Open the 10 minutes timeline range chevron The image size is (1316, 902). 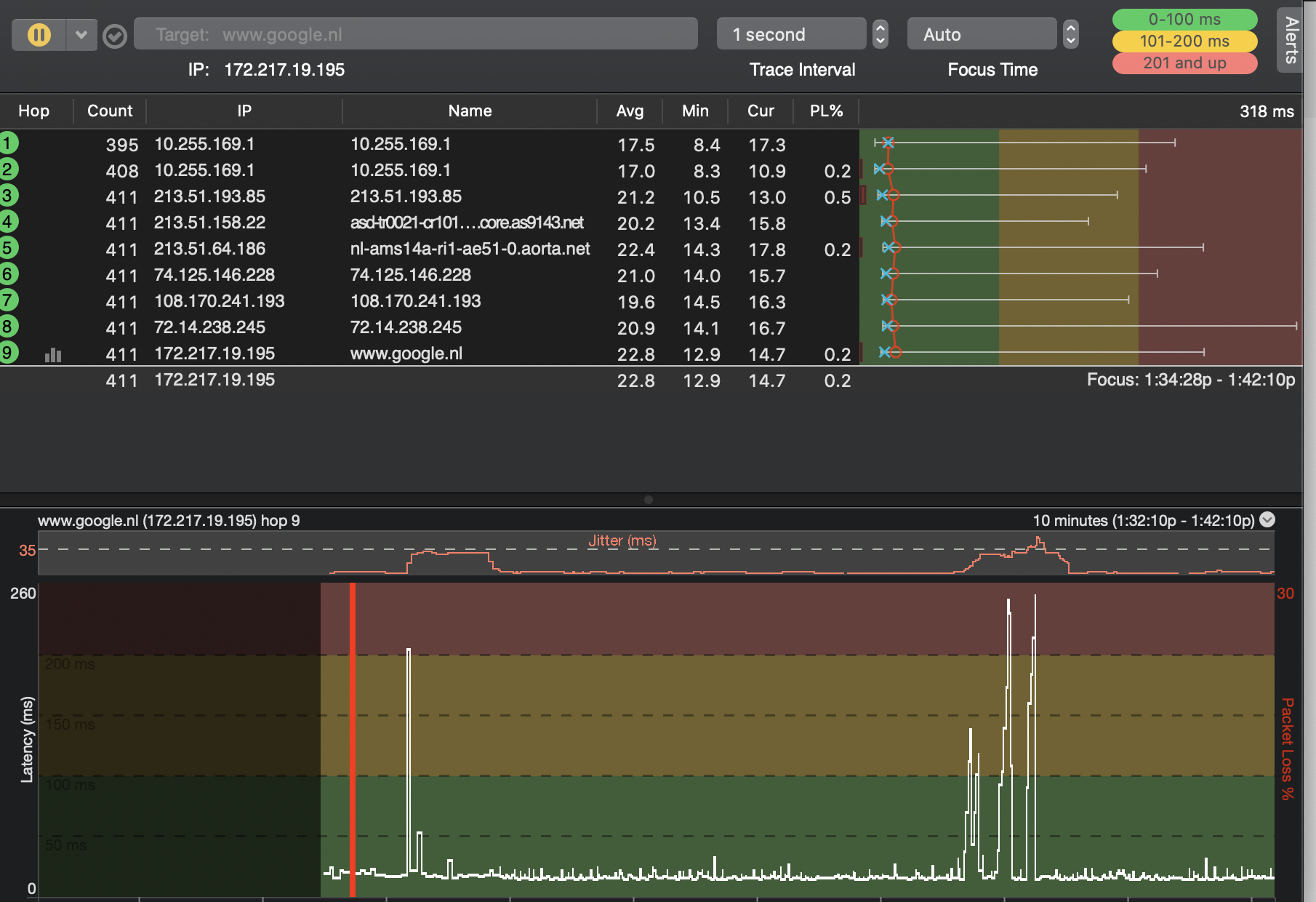point(1267,519)
